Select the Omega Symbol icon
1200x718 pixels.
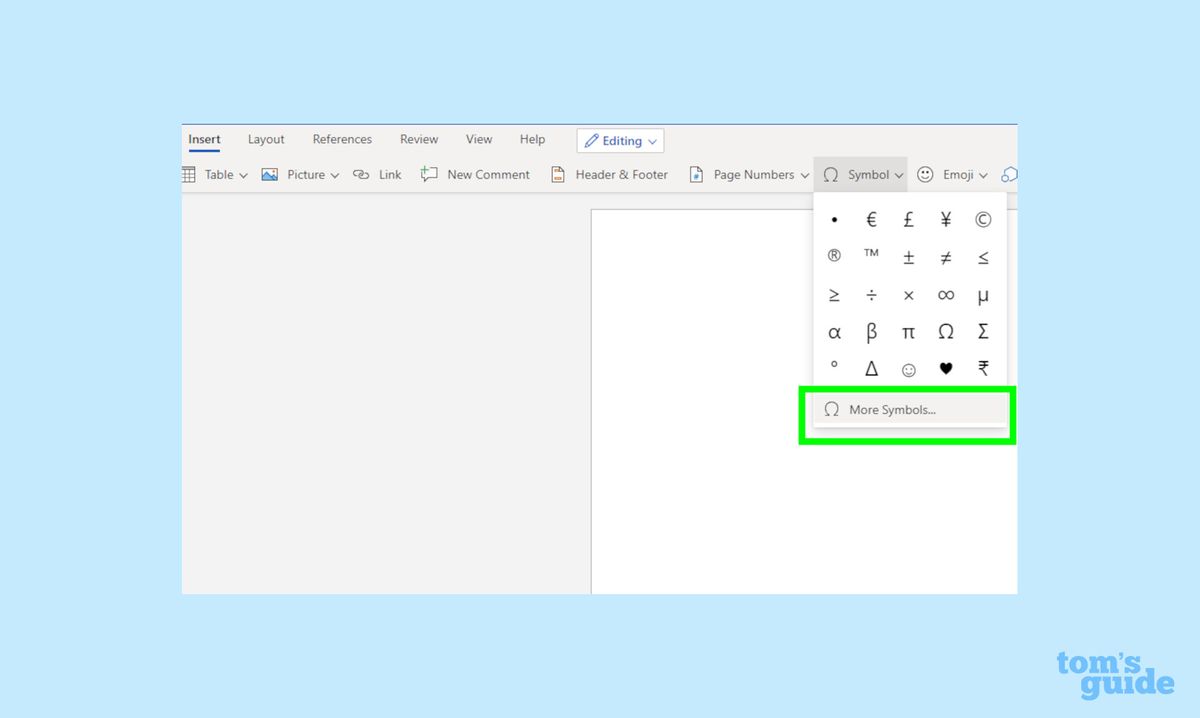click(x=830, y=174)
